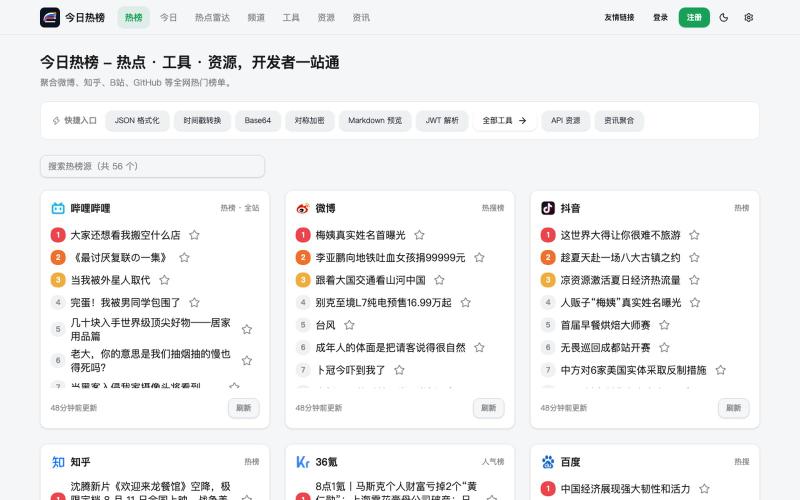Open the 工具 nav menu
This screenshot has height=500, width=800.
pyautogui.click(x=291, y=17)
